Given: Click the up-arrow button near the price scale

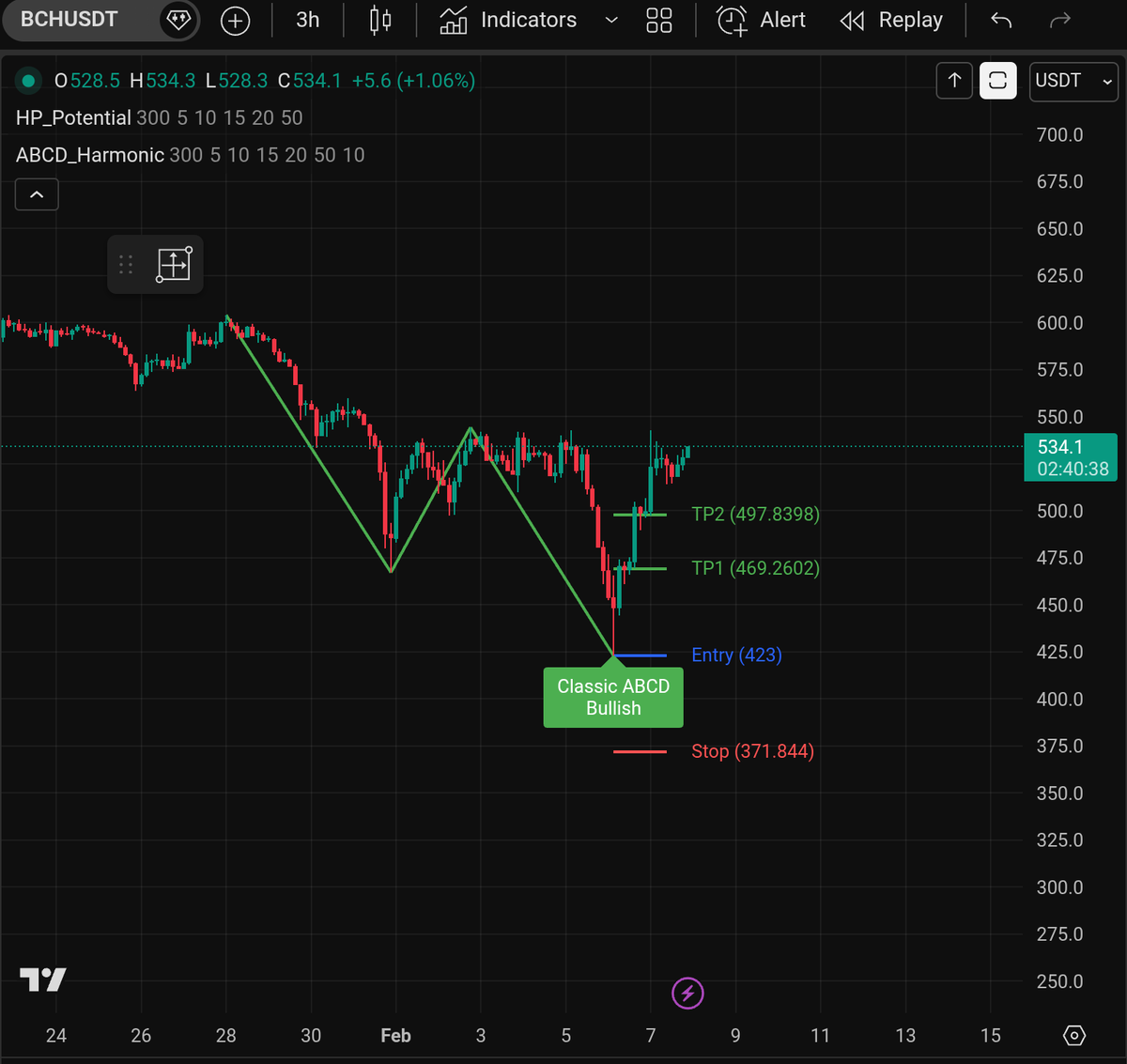Looking at the screenshot, I should point(954,81).
